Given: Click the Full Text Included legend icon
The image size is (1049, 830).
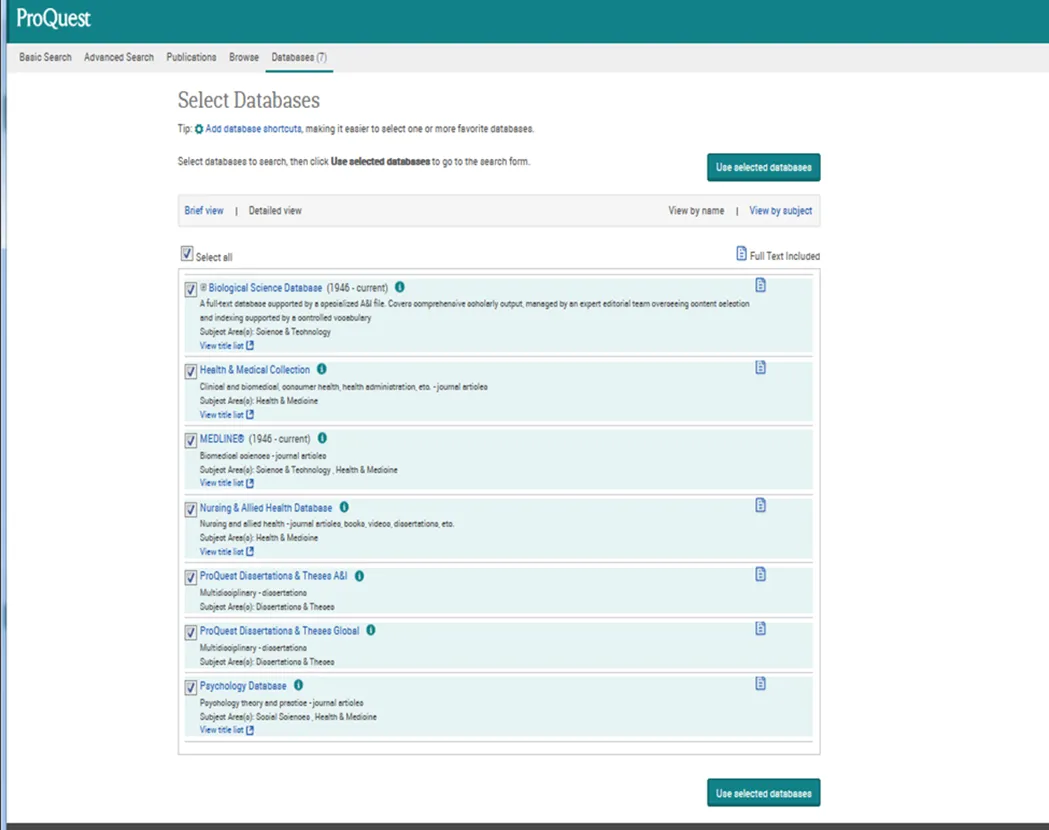Looking at the screenshot, I should coord(741,253).
